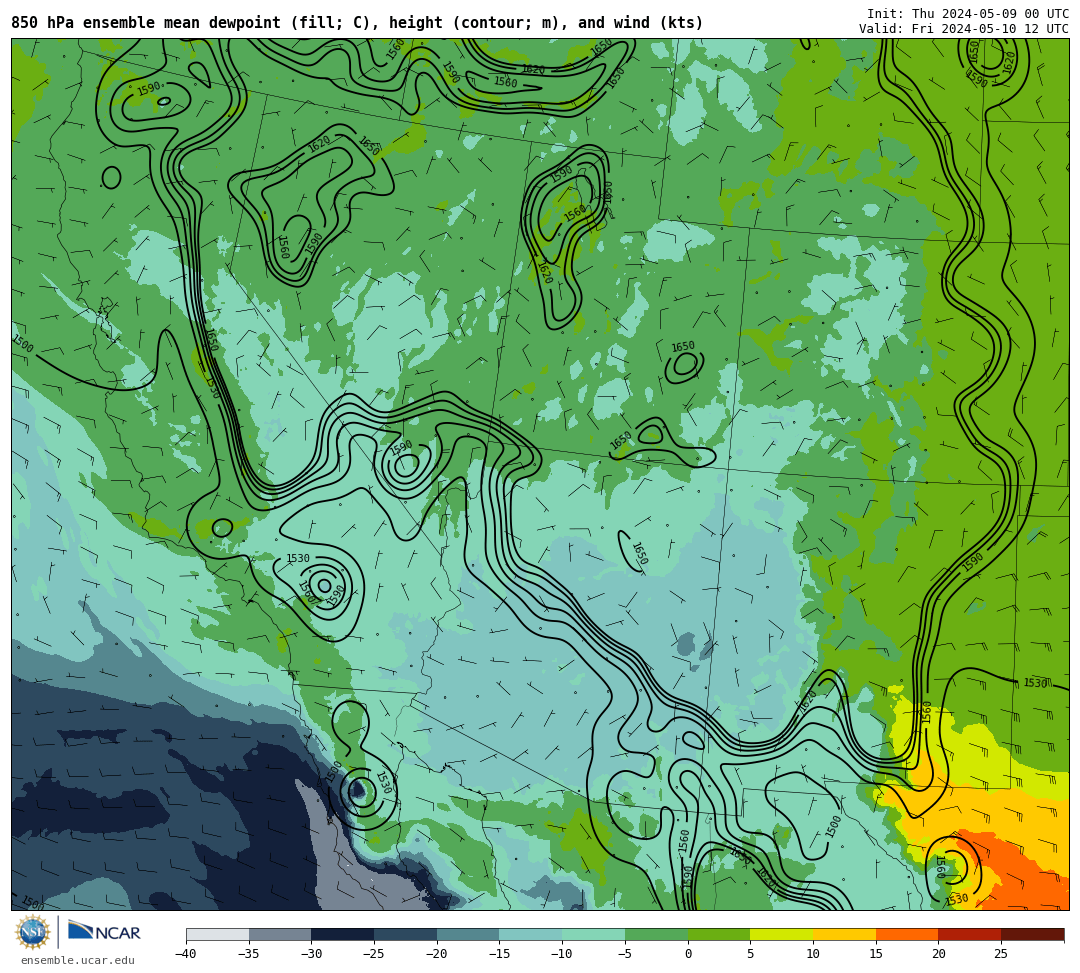Image resolution: width=1080 pixels, height=973 pixels.
Task: Open the ensemble.ucar.edu link text
Action: point(78,960)
